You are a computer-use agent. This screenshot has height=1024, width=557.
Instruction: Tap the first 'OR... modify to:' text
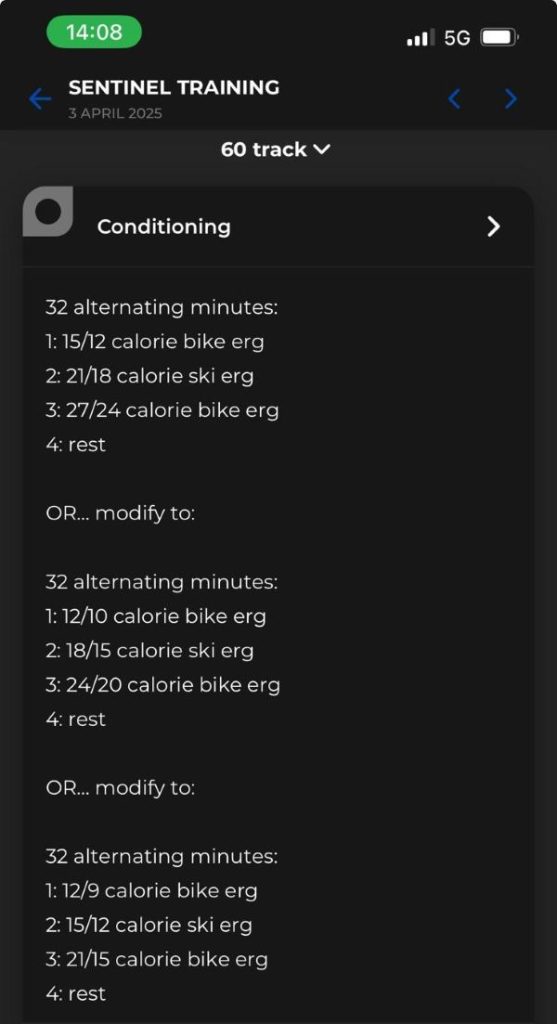[x=120, y=513]
